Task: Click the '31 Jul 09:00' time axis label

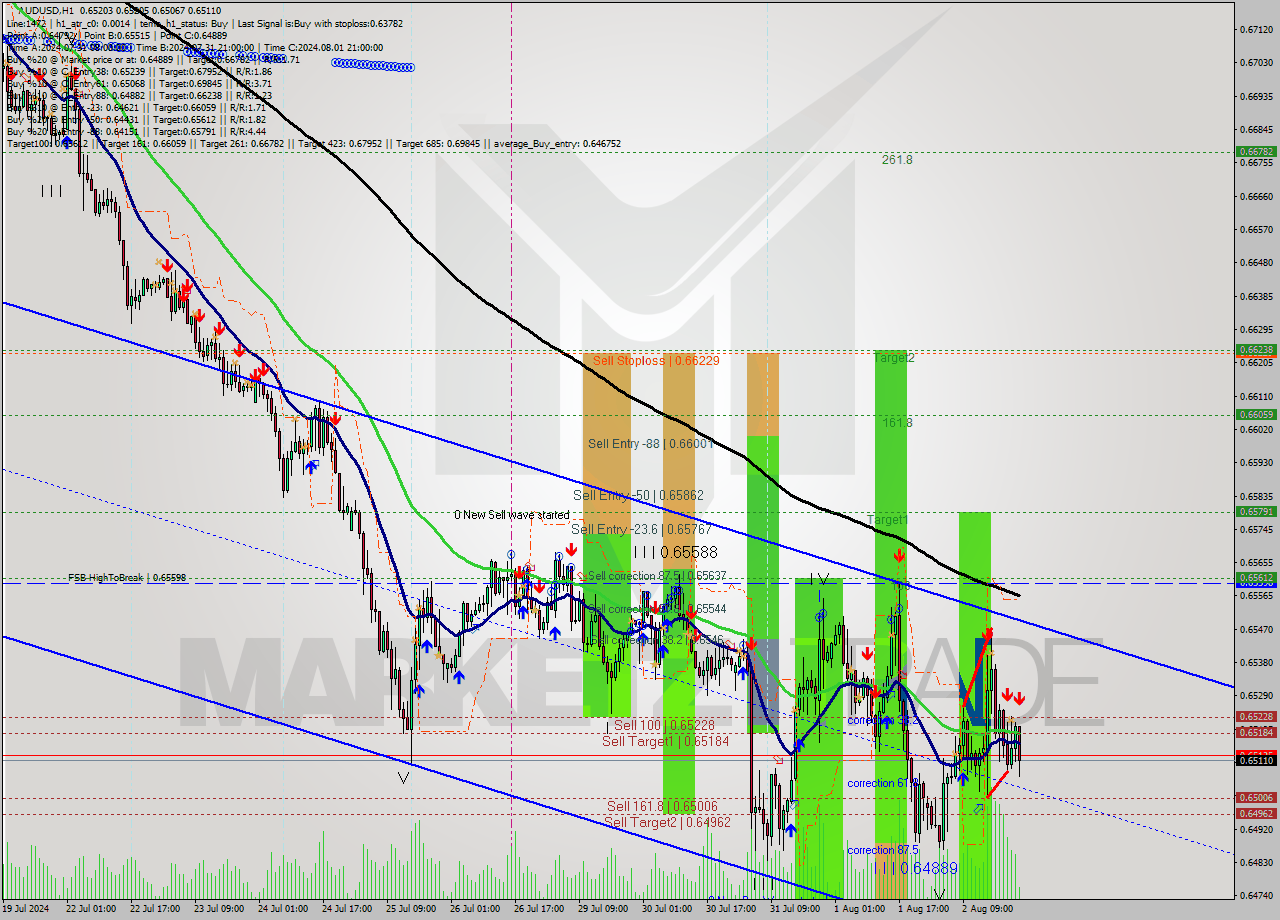Action: (x=794, y=909)
